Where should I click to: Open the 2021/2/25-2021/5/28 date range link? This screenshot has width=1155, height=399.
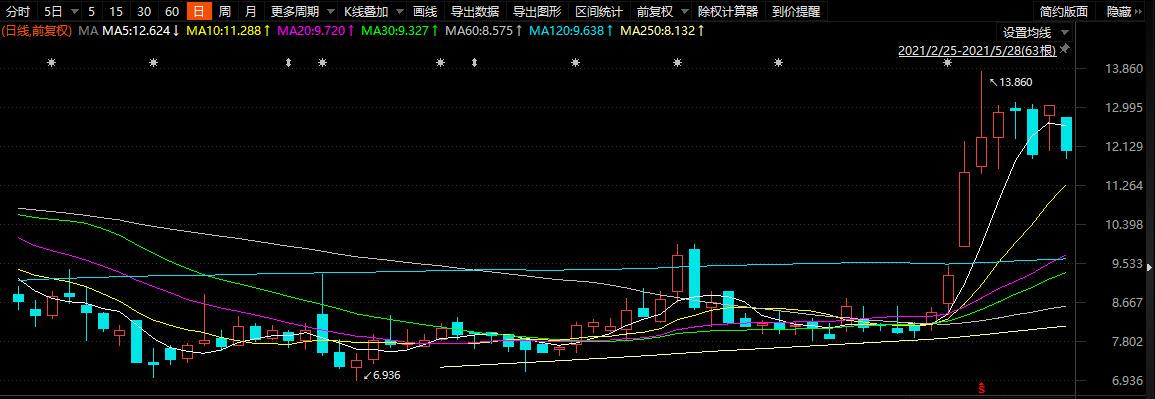[x=977, y=50]
